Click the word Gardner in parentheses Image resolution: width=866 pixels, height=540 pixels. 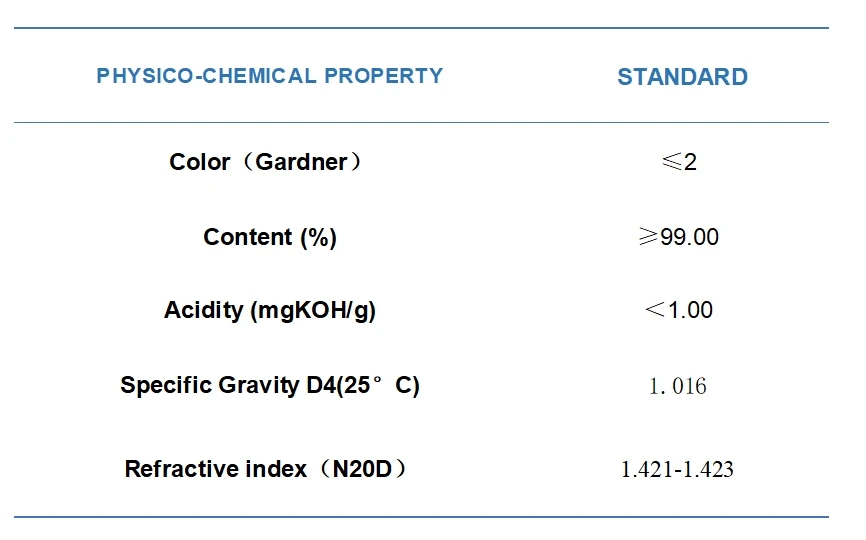tap(302, 162)
